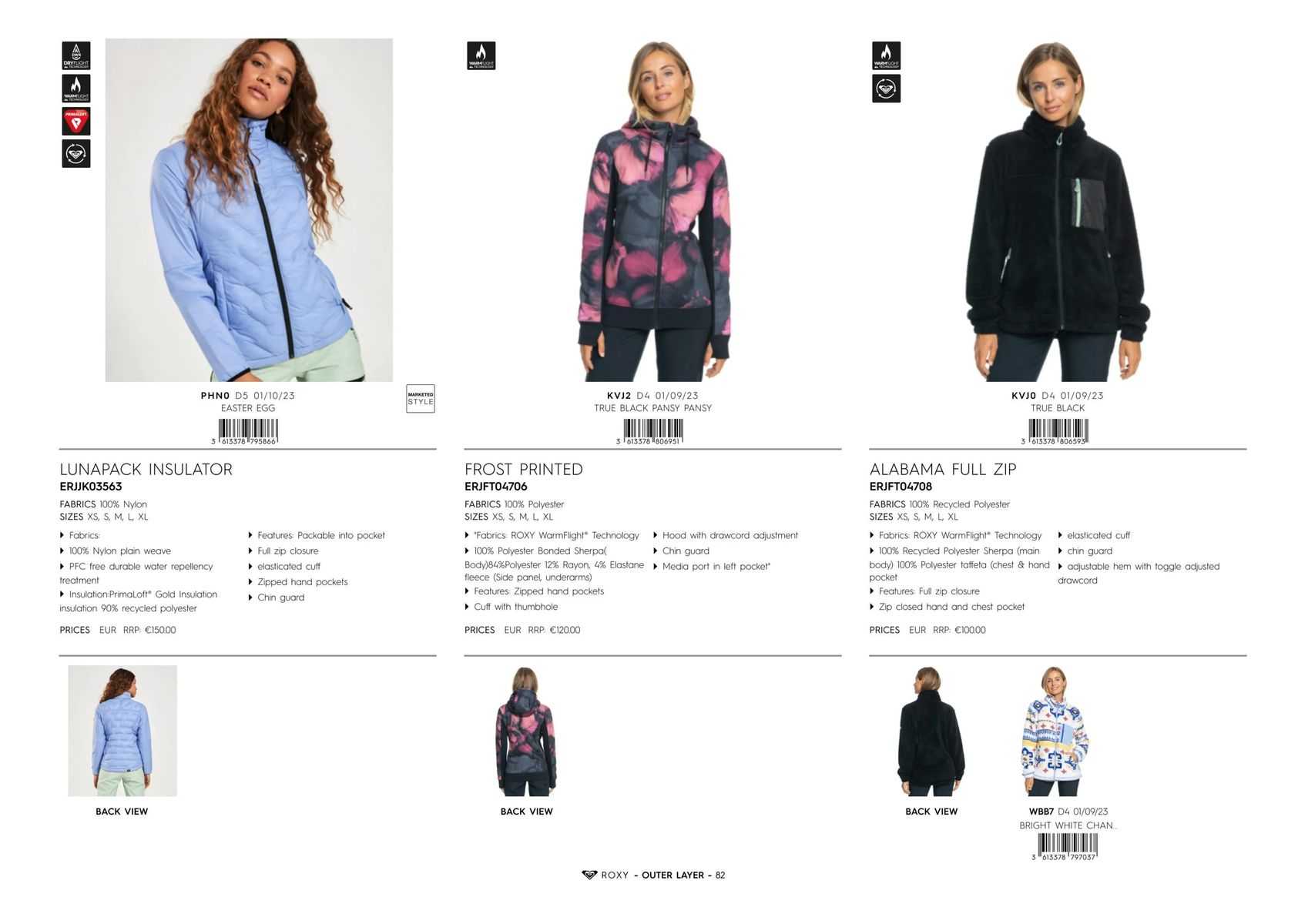
Task: Click the barcode under Easter Egg colorway
Action: click(x=247, y=432)
